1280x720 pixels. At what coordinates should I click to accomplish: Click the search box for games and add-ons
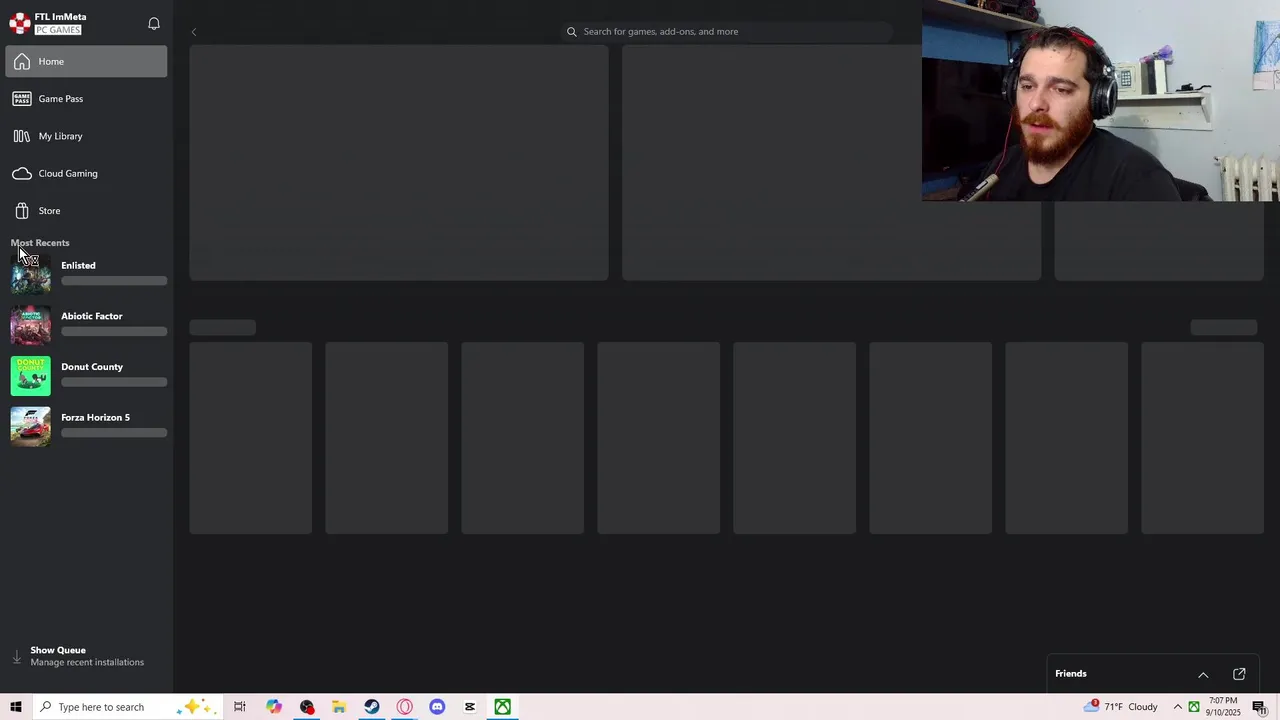[x=728, y=31]
